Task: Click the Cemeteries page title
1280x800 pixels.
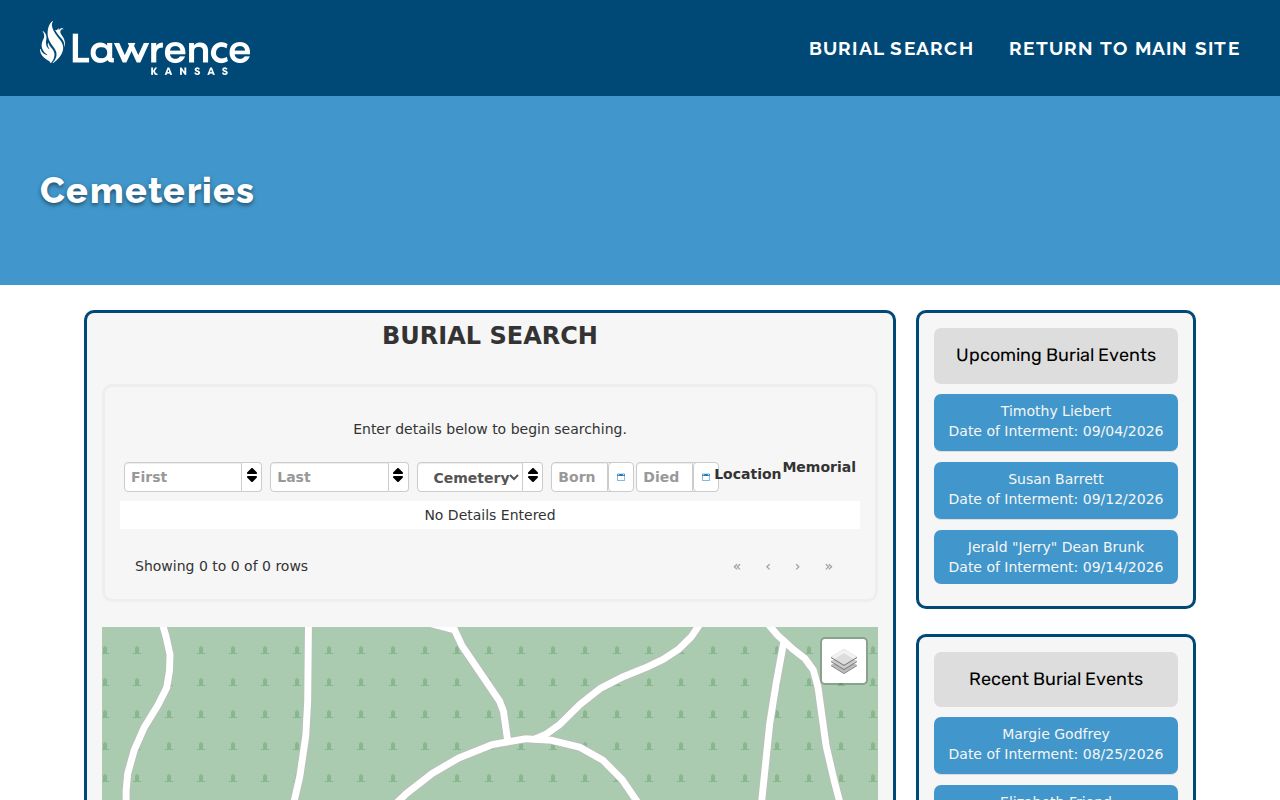Action: (x=147, y=190)
